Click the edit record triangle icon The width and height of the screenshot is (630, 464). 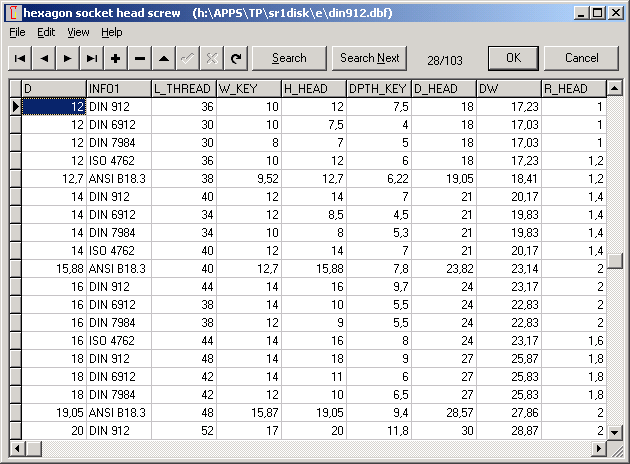(x=164, y=58)
